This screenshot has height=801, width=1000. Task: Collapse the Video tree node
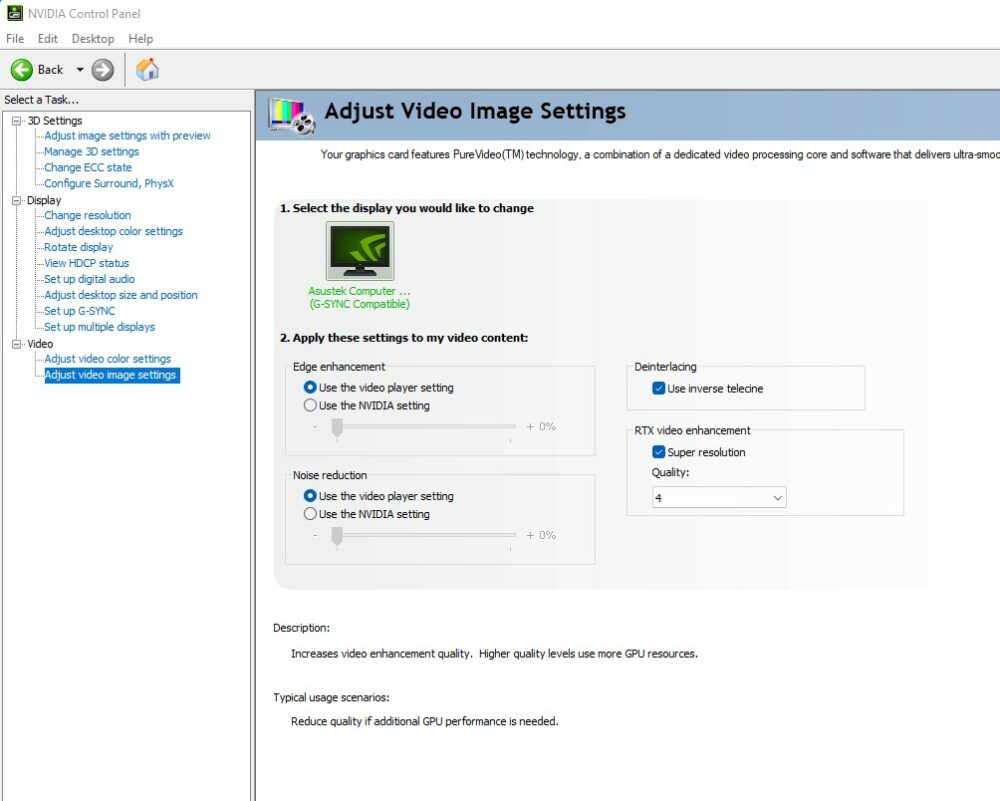point(16,344)
